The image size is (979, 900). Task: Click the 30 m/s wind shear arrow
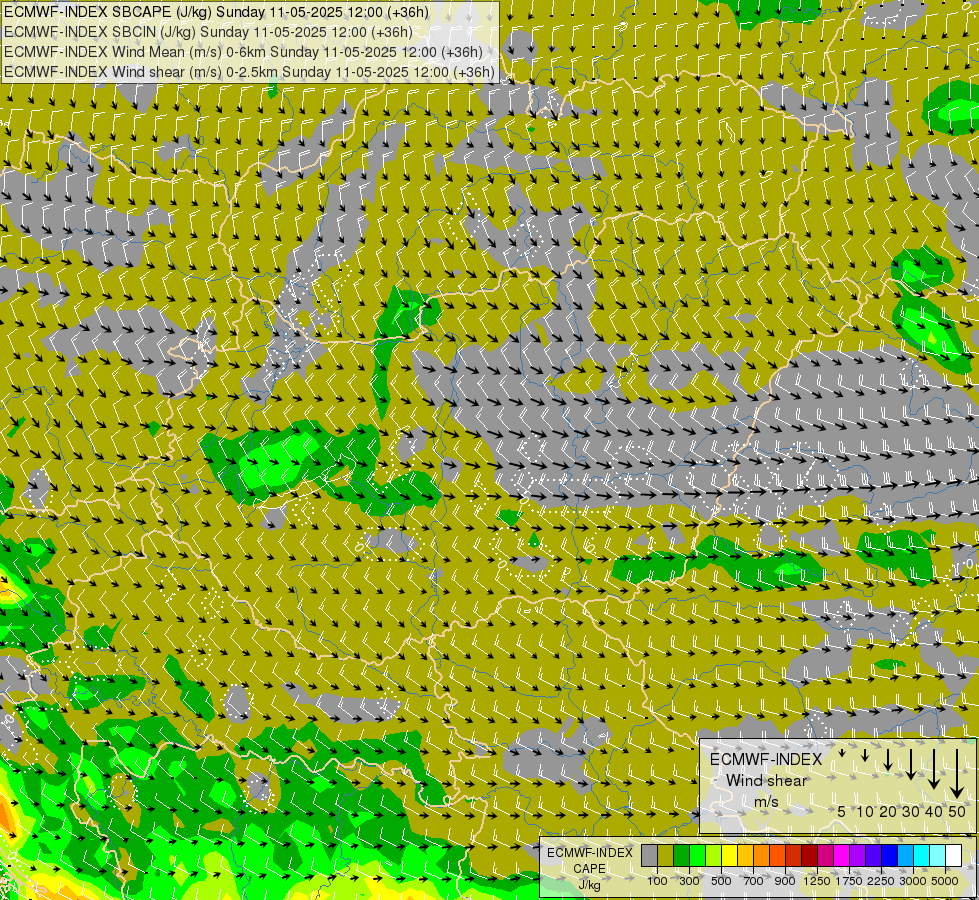point(911,764)
